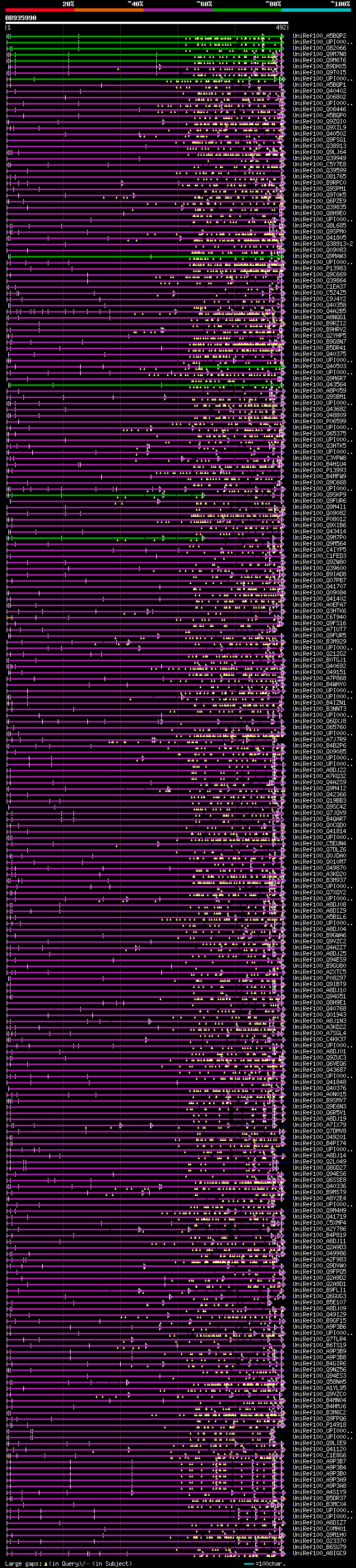The width and height of the screenshot is (356, 1568).
Task: Select hit label UniRef100_A8NQG1
Action: click(x=319, y=317)
